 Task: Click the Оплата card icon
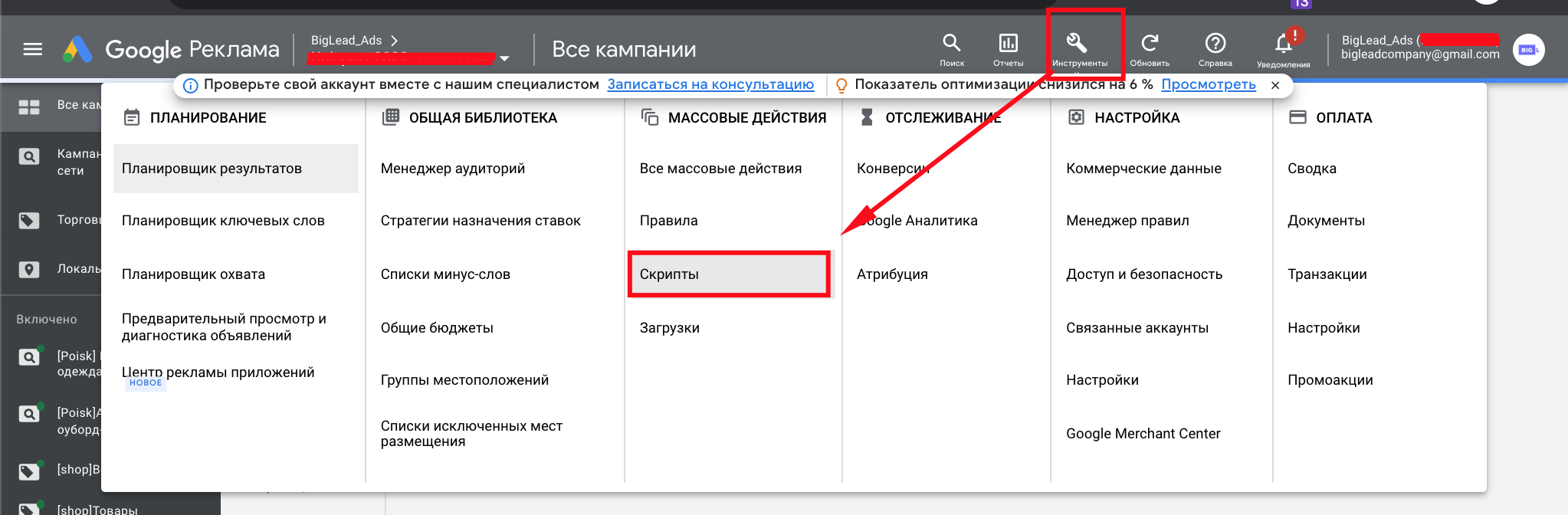(x=1297, y=117)
